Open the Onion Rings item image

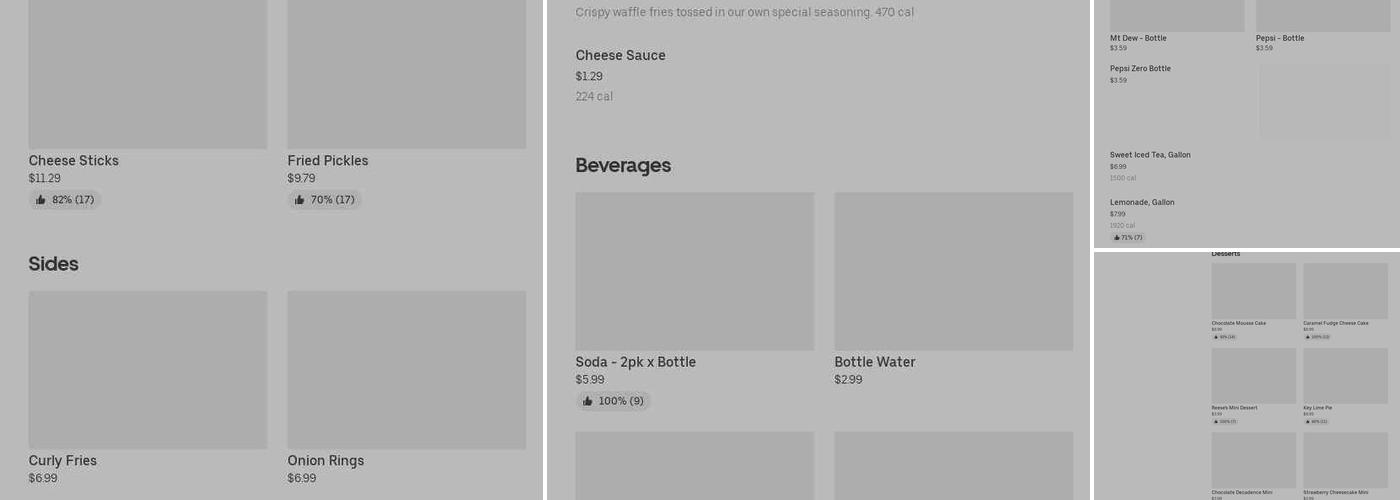pyautogui.click(x=406, y=369)
